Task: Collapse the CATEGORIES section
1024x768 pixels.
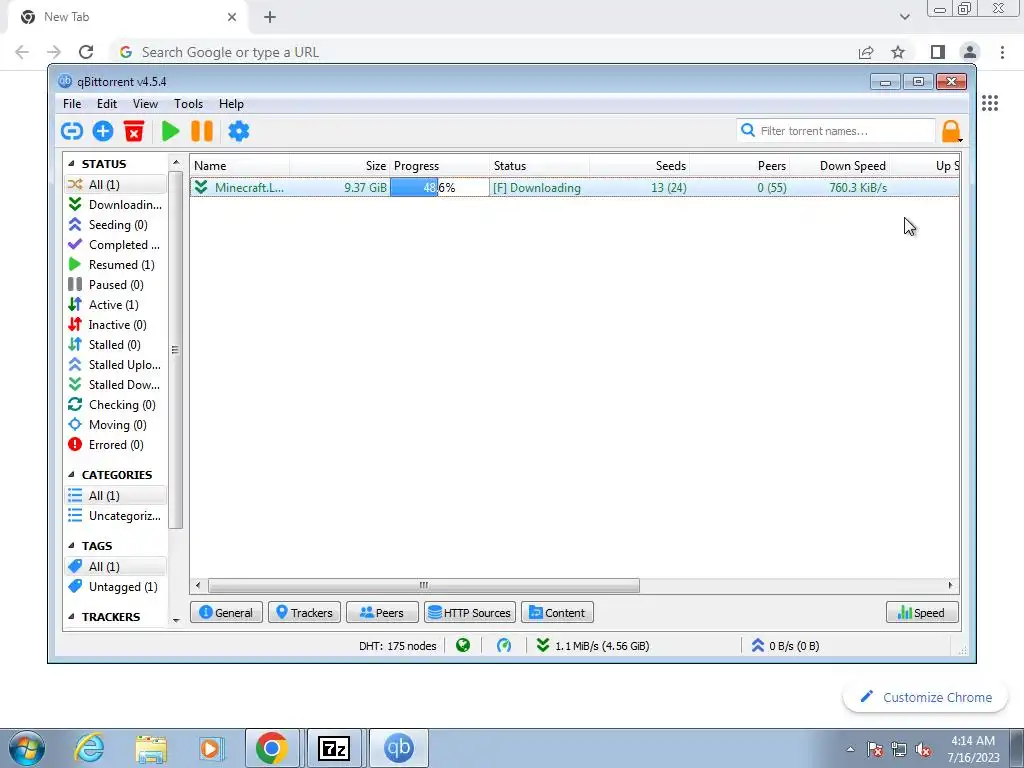Action: (71, 475)
